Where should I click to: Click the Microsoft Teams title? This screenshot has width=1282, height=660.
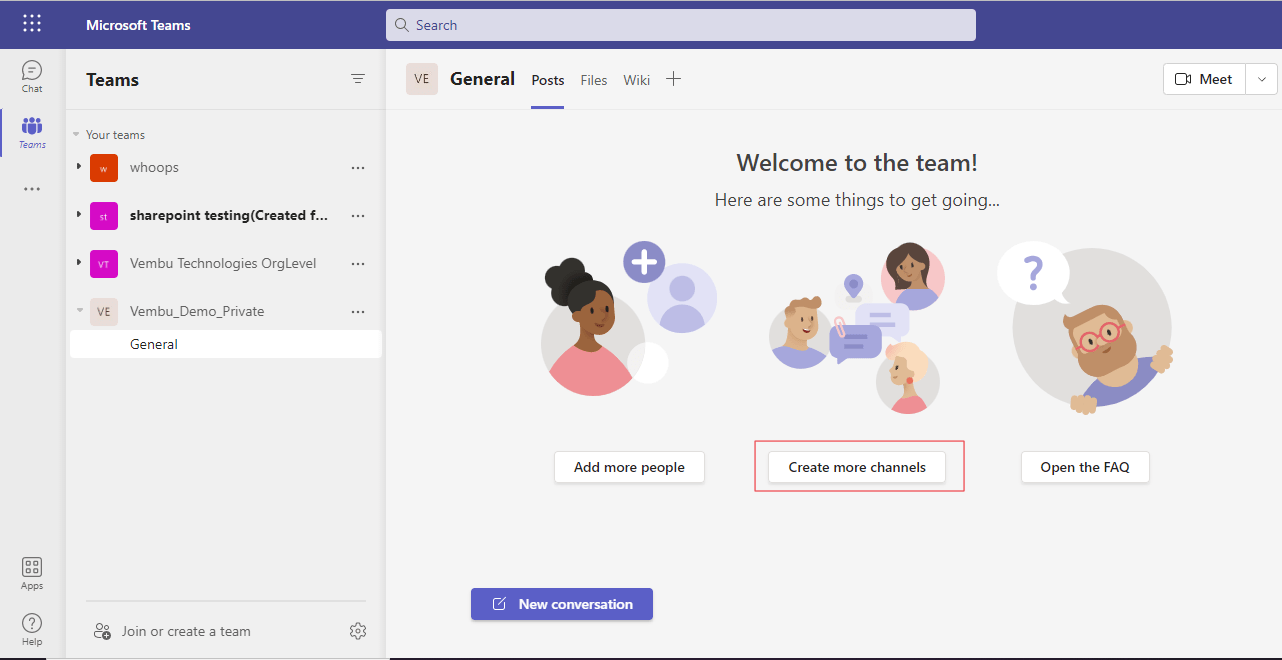click(138, 25)
